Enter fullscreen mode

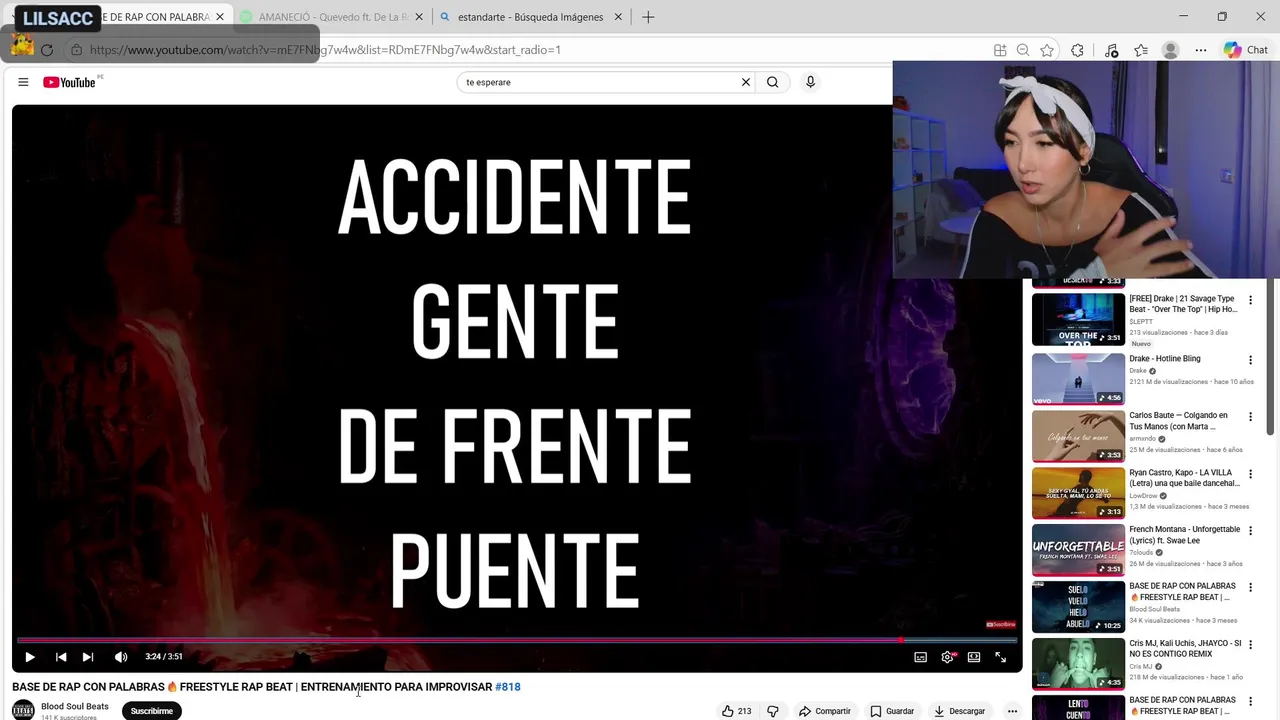coord(1000,657)
